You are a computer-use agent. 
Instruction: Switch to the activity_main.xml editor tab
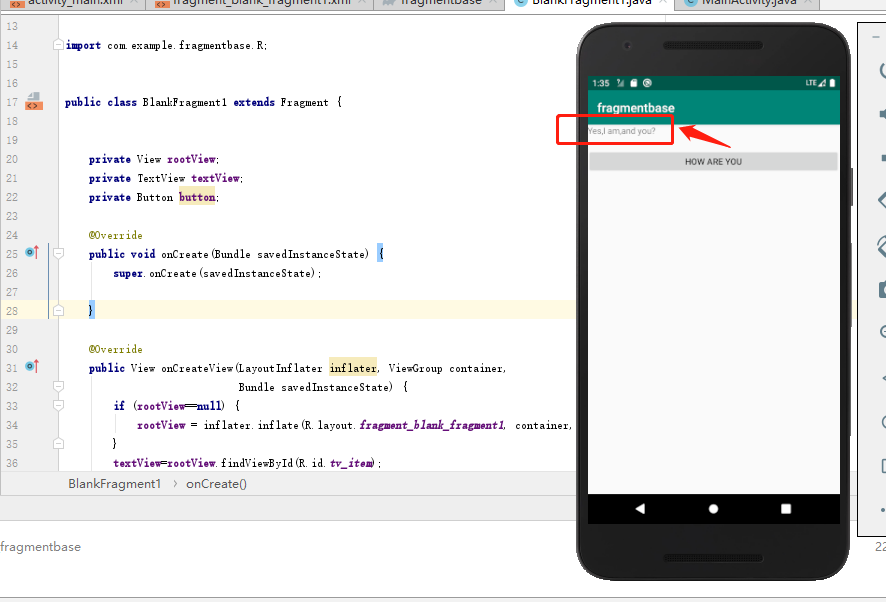[73, 3]
